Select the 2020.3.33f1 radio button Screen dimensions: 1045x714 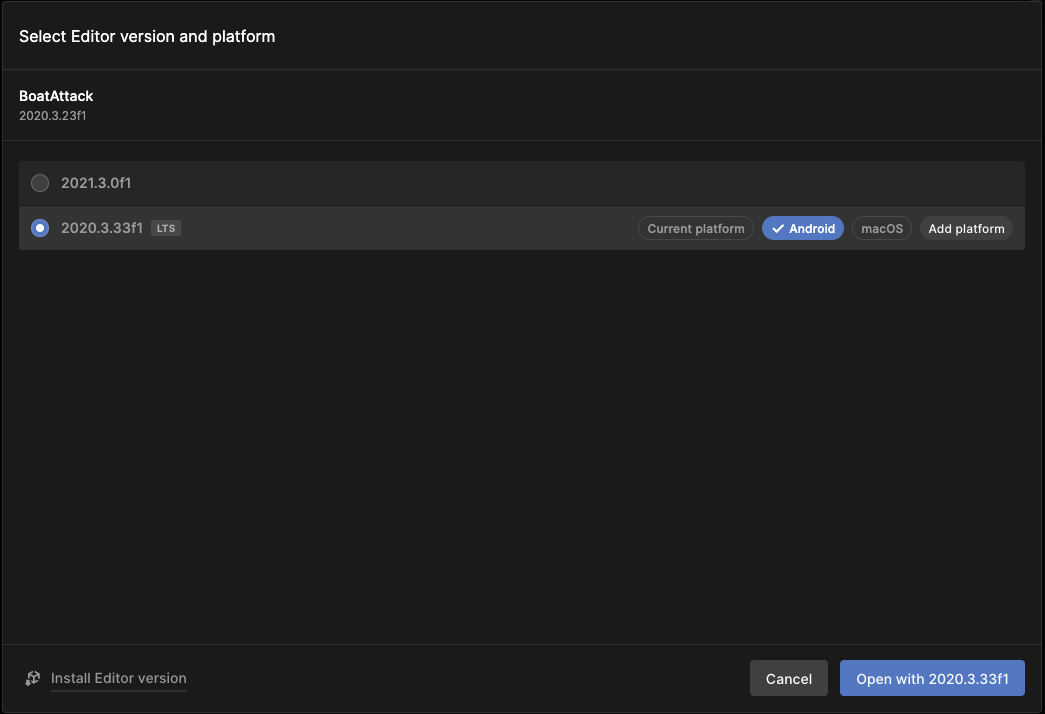[x=40, y=228]
